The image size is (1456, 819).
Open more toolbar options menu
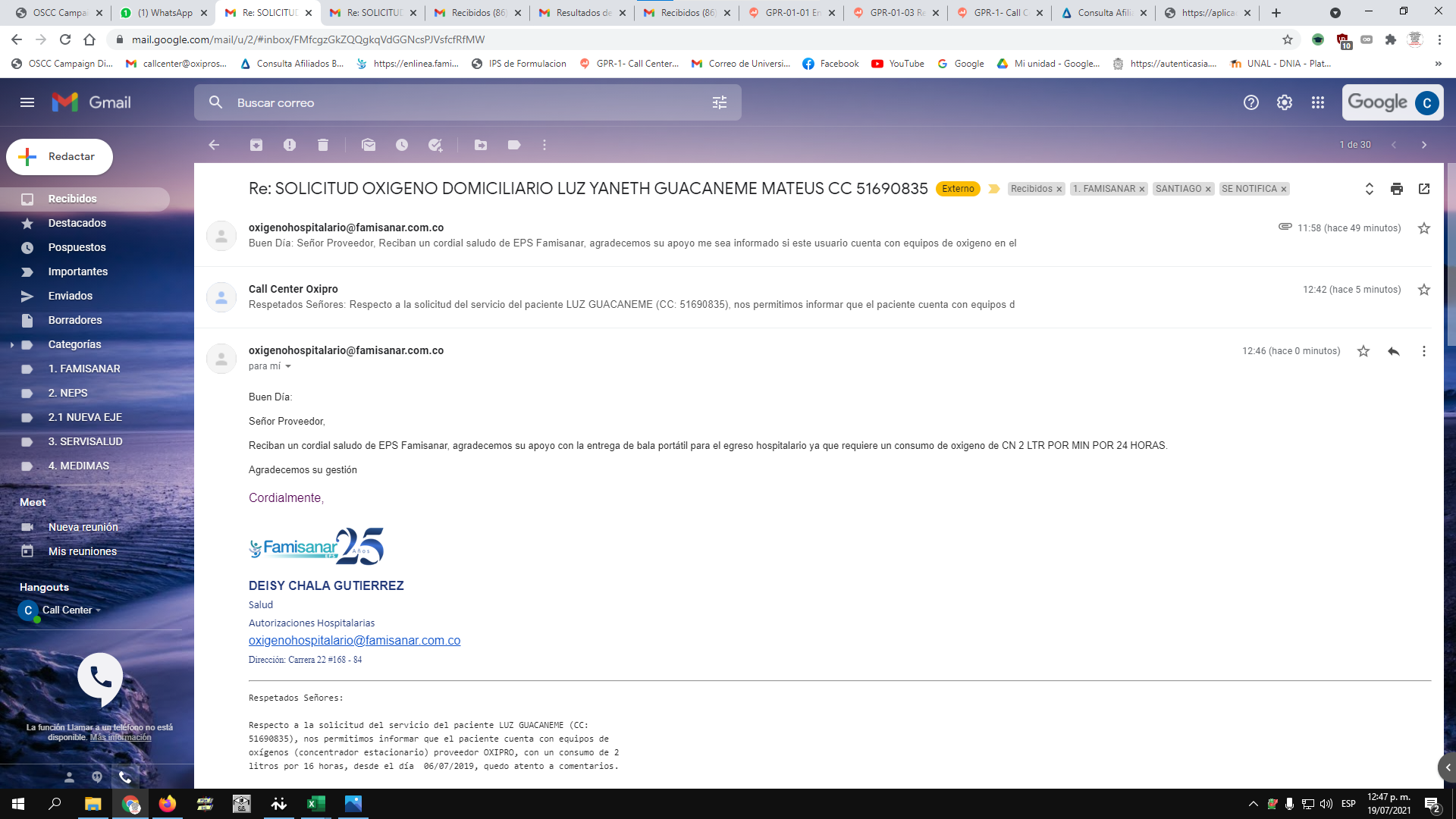point(544,145)
